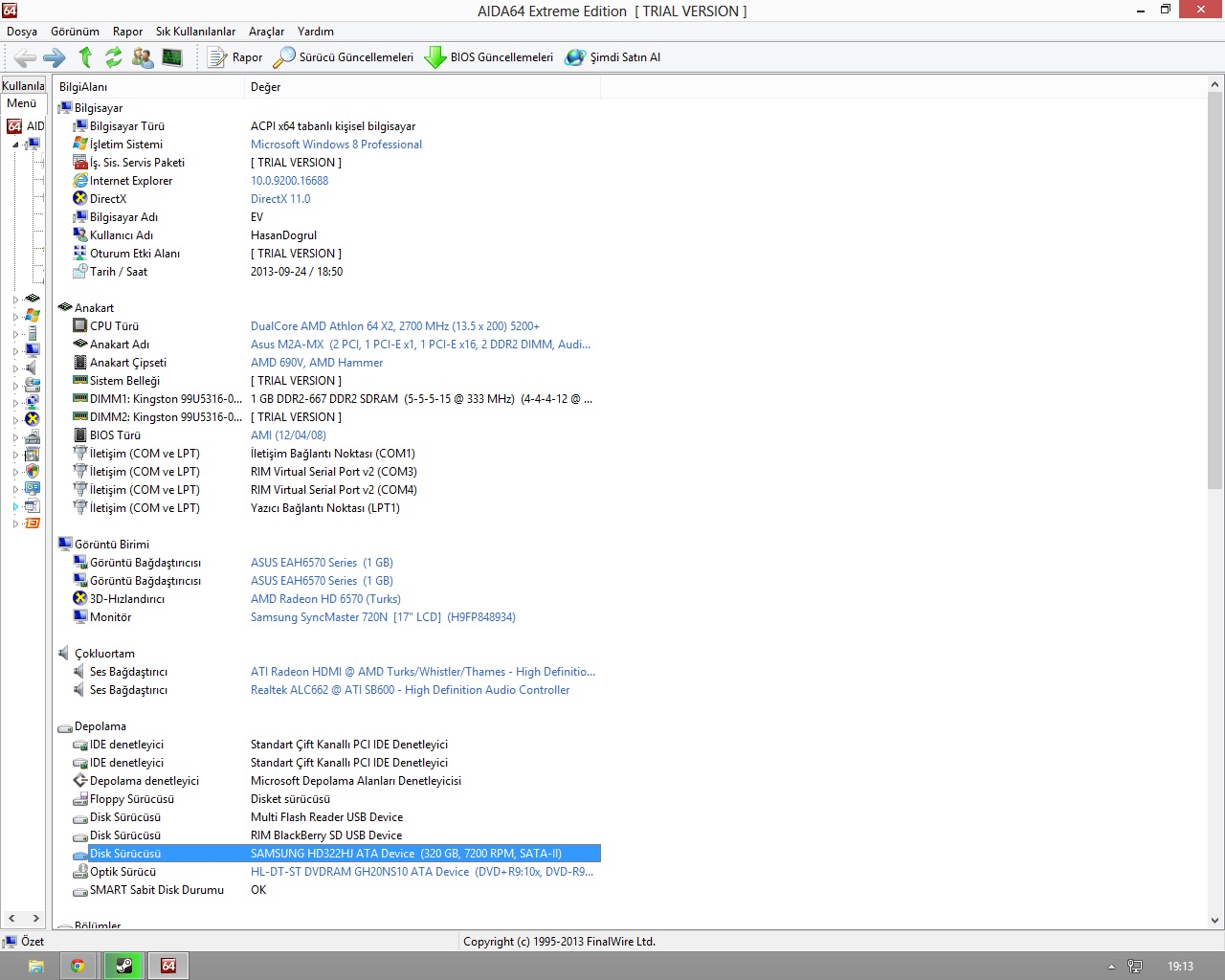This screenshot has height=980, width=1225.
Task: Expand the Windows flag node in the tree
Action: coord(15,317)
